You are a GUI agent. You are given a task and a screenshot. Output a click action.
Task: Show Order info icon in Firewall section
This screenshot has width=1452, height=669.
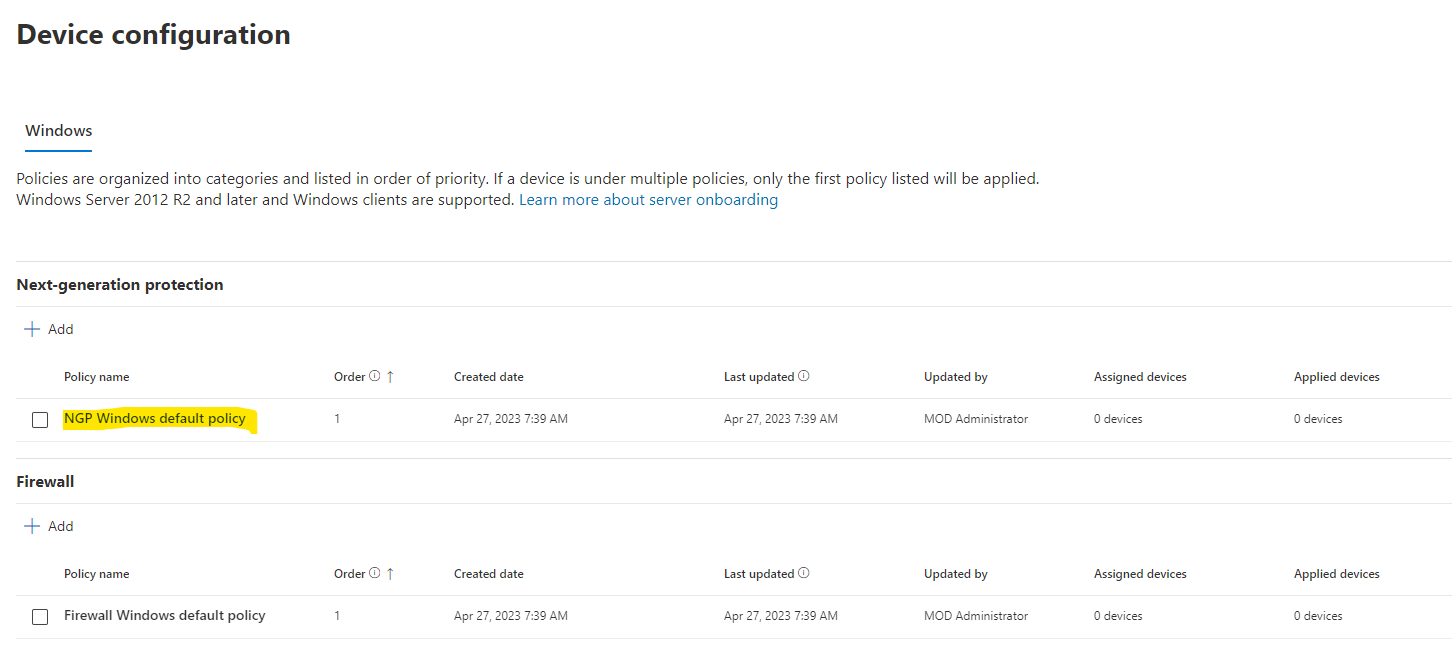coord(375,574)
